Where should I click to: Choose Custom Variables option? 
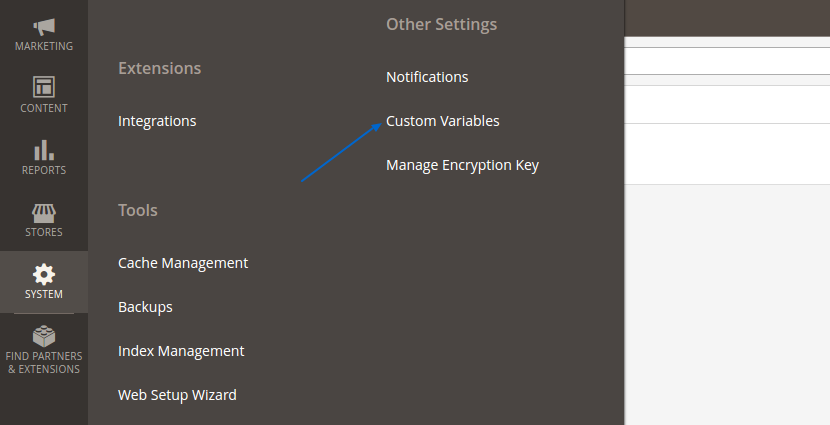tap(443, 121)
